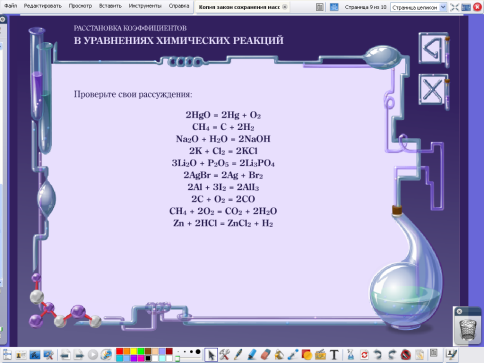Open the Инструменты menu
Image resolution: width=484 pixels, height=363 pixels.
[145, 6]
